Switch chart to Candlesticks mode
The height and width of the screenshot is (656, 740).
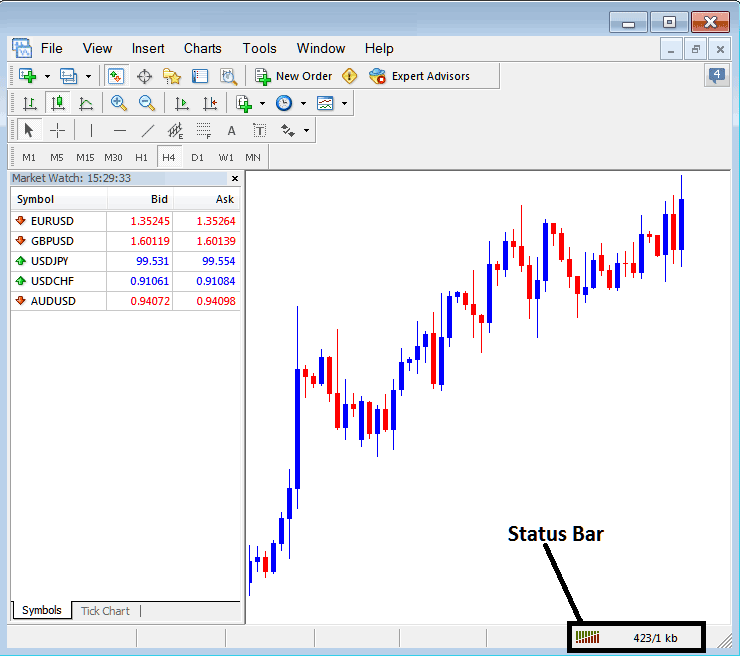click(x=58, y=103)
